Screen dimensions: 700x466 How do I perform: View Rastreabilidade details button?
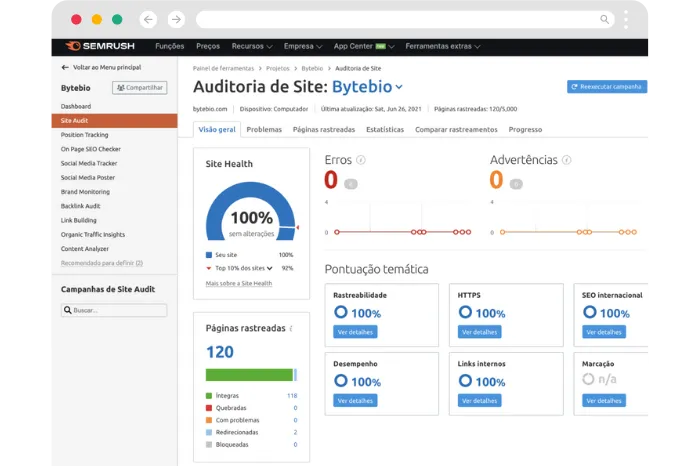coord(355,332)
